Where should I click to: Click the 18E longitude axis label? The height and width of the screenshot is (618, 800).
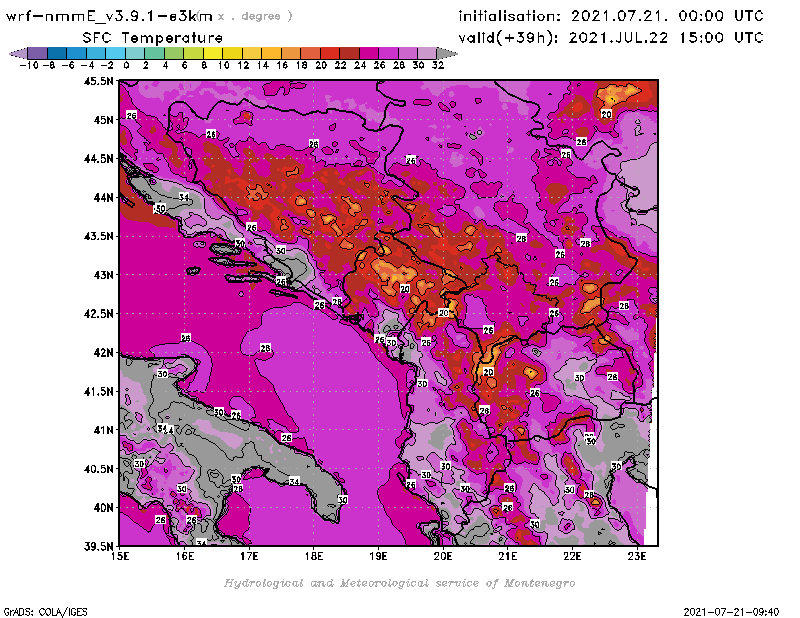coord(314,556)
